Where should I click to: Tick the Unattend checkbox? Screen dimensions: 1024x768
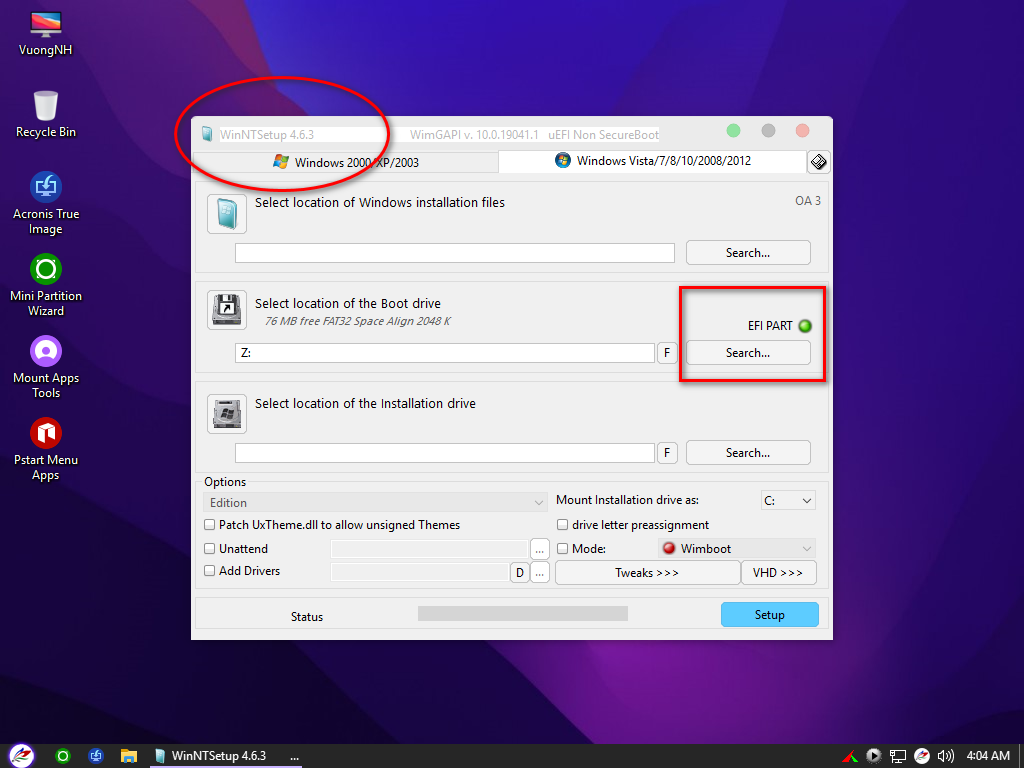click(x=210, y=549)
